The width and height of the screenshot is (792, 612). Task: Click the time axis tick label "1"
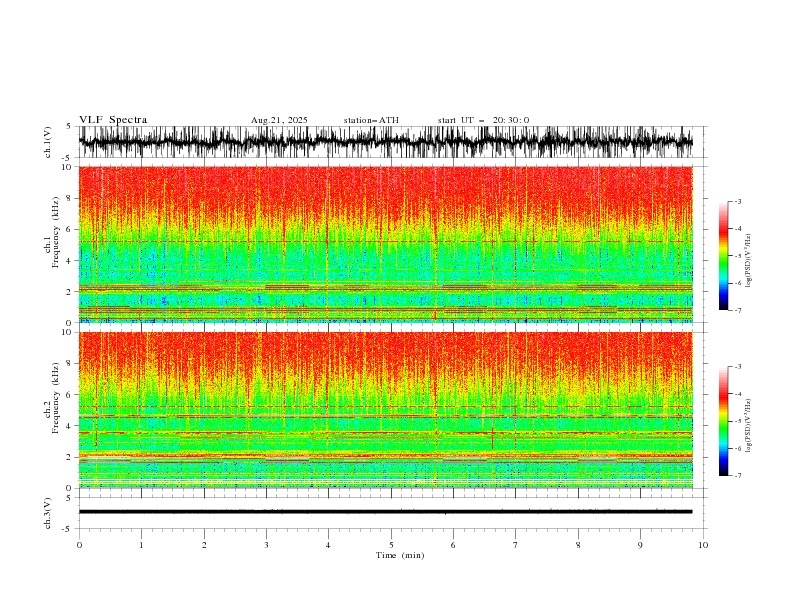point(141,545)
